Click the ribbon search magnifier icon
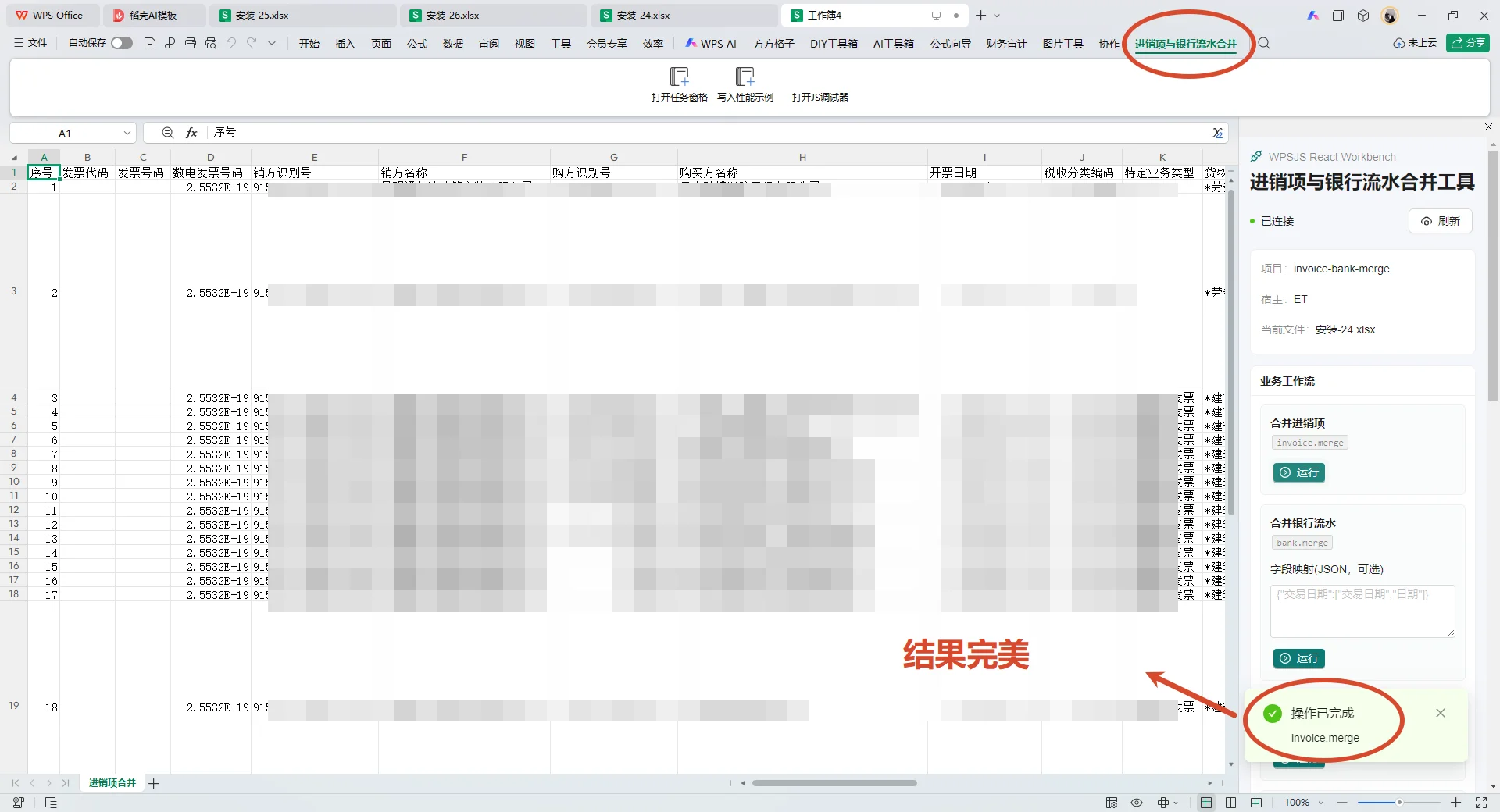Image resolution: width=1500 pixels, height=812 pixels. coord(1264,44)
